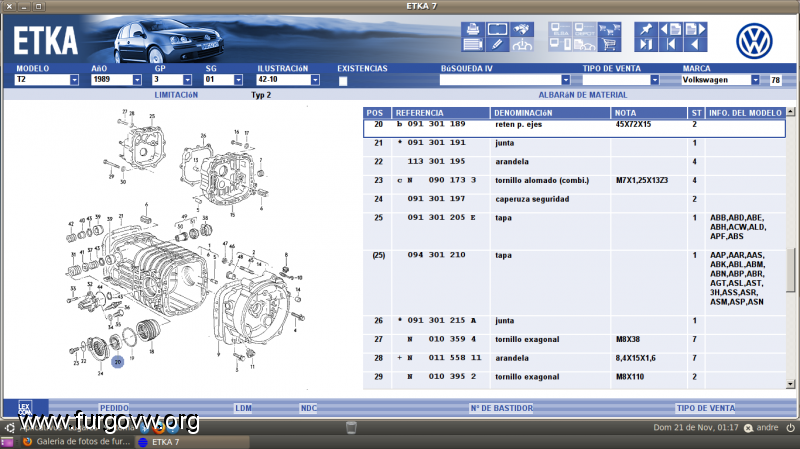
Task: Click PEDIDO in the bottom bar
Action: tap(114, 408)
